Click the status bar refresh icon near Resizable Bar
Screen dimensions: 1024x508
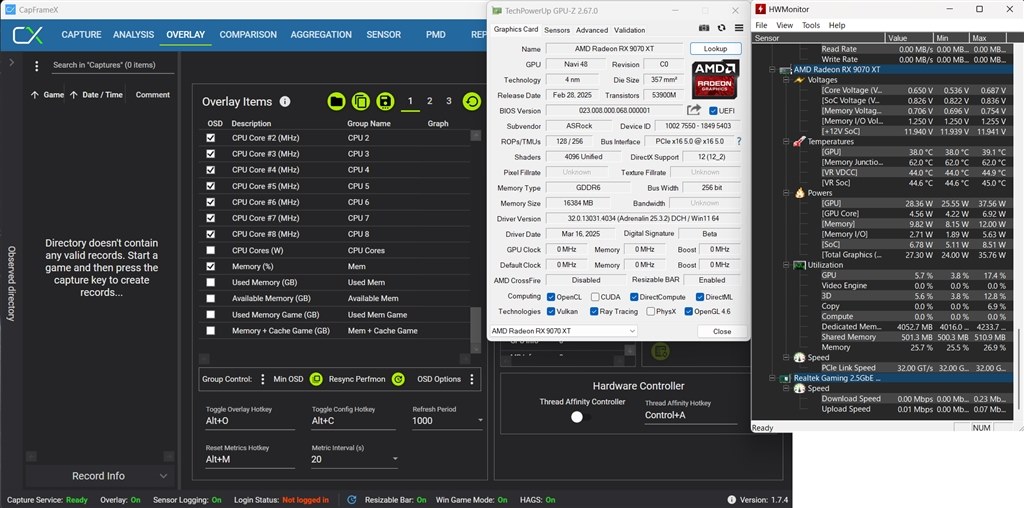(x=351, y=500)
